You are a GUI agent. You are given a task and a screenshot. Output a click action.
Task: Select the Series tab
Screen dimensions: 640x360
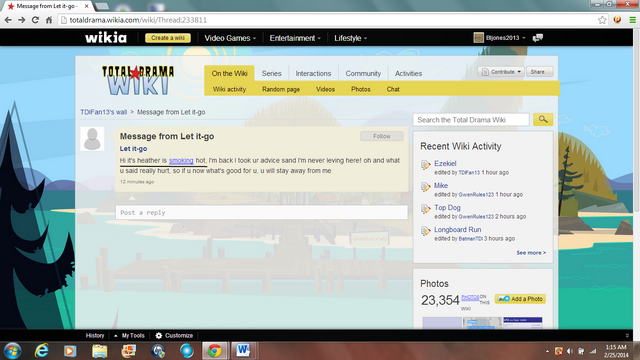point(271,73)
